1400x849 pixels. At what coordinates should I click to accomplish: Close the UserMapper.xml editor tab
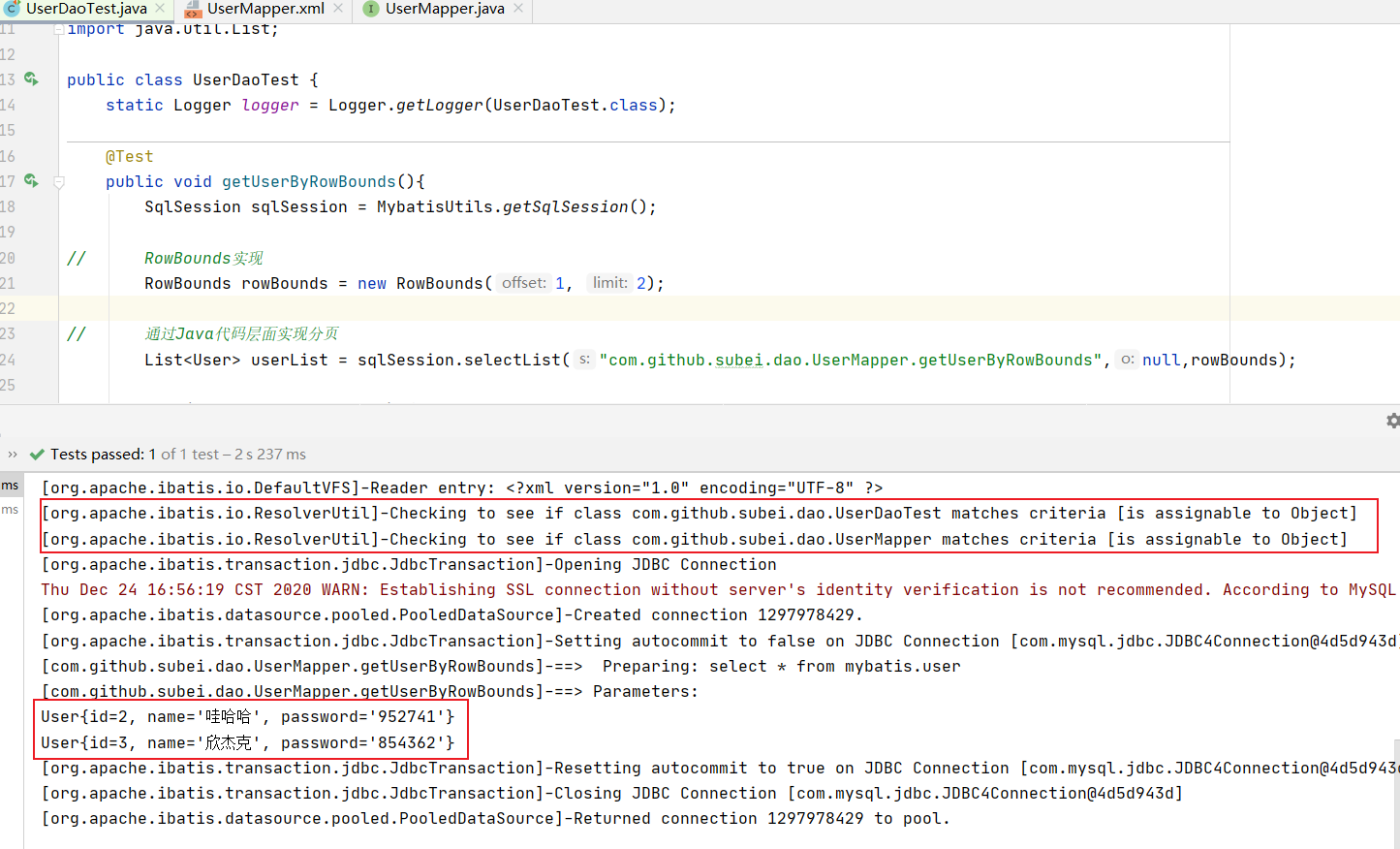(x=338, y=9)
